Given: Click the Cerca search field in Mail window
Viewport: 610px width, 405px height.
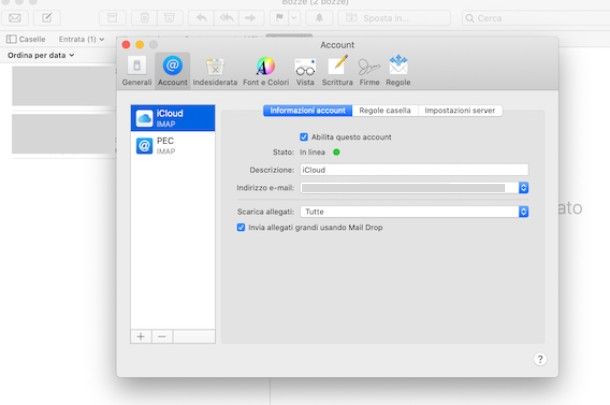Looking at the screenshot, I should 536,18.
